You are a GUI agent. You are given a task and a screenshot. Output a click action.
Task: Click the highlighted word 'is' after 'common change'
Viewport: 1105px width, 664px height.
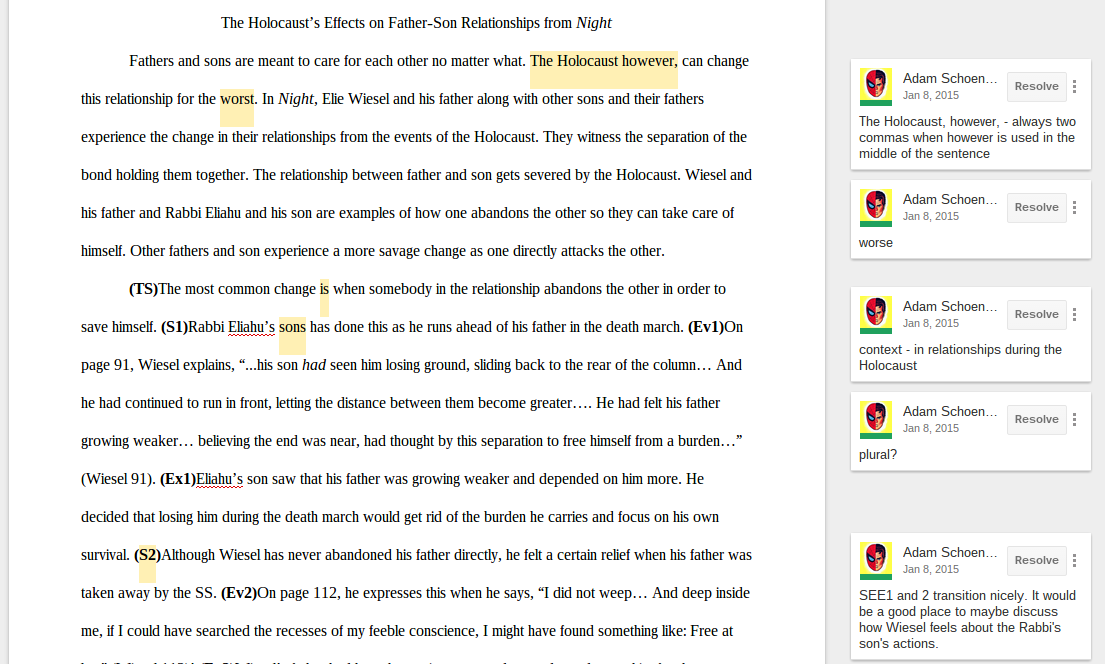tap(324, 290)
